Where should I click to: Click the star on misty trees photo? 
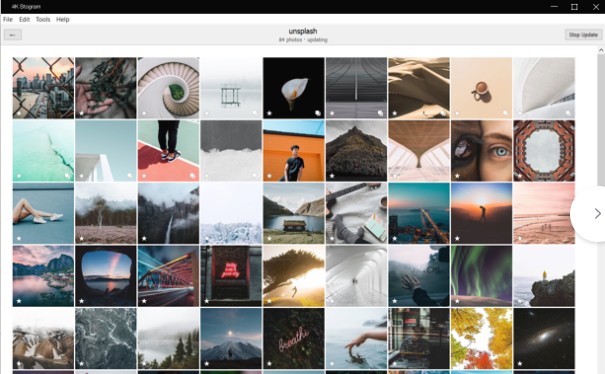click(x=81, y=239)
